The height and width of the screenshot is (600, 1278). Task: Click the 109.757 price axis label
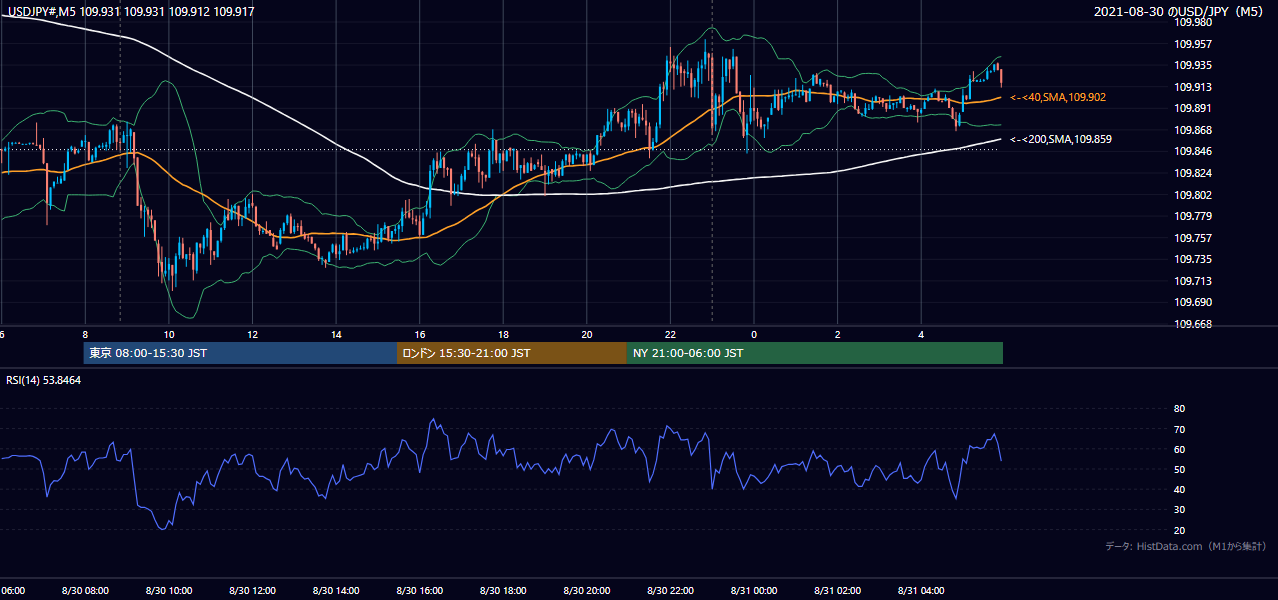(x=1193, y=239)
